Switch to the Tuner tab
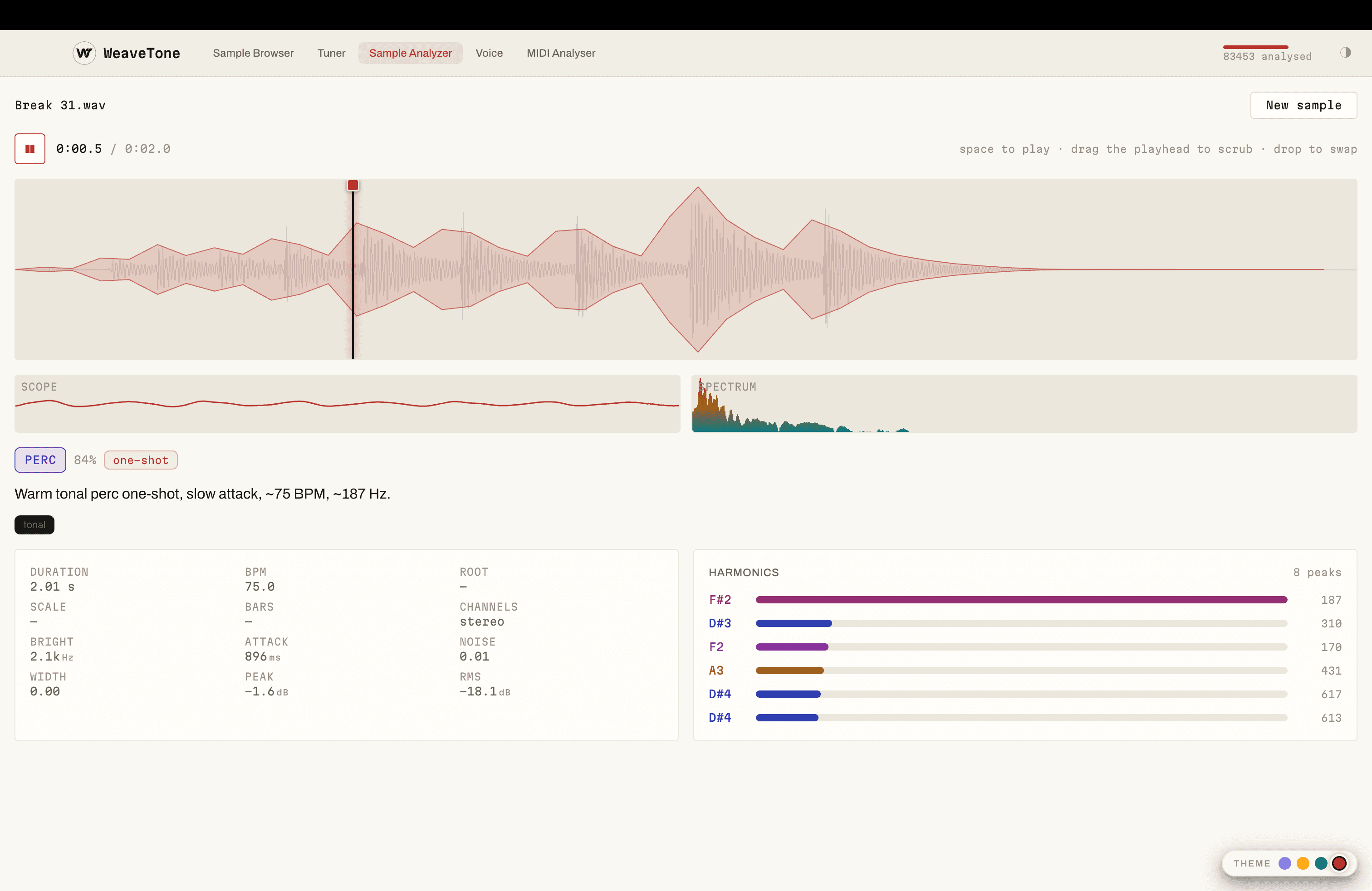Screen dimensions: 1372x891 (332, 53)
